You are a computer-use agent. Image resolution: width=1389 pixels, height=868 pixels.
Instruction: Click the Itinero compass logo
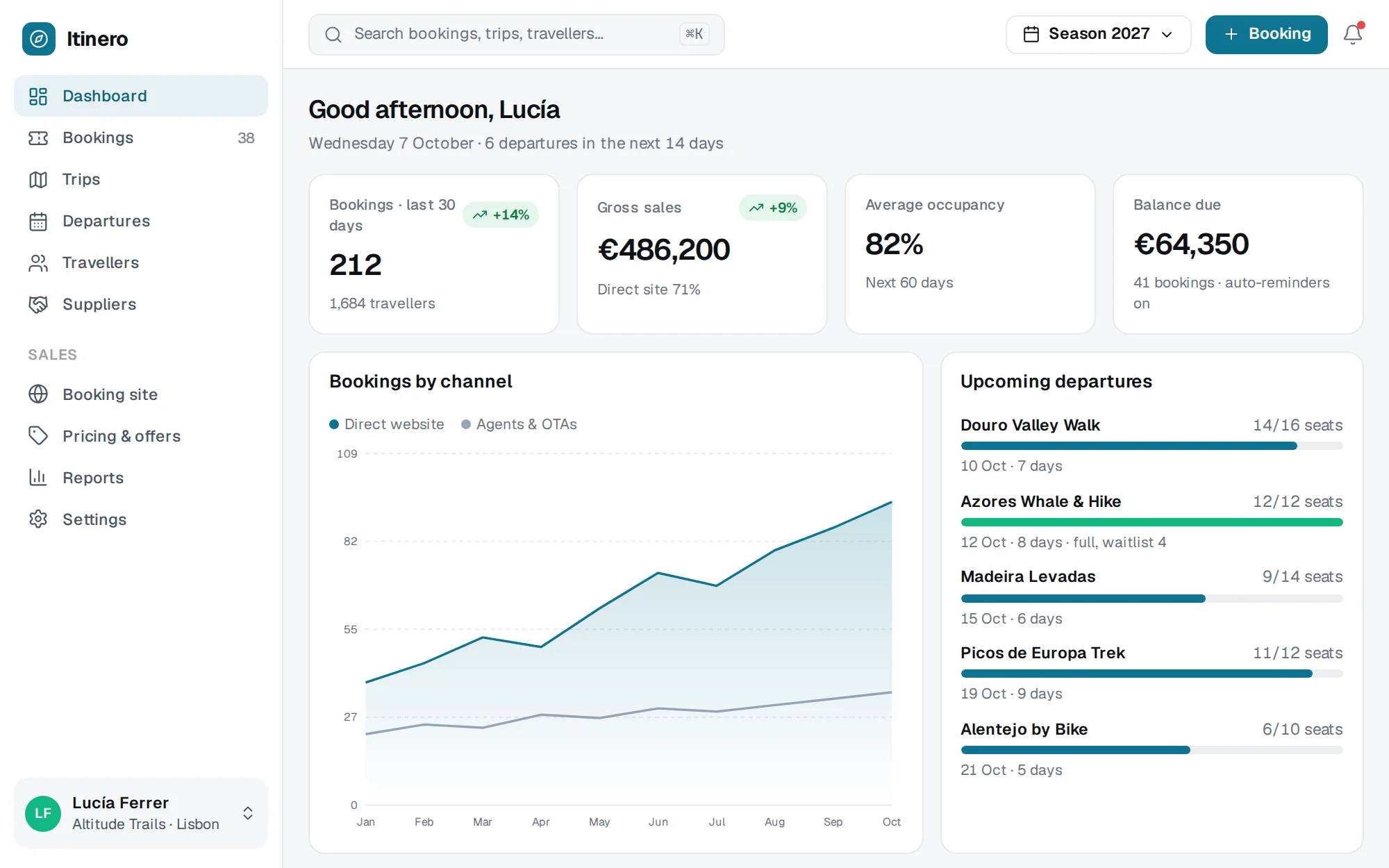(x=39, y=39)
